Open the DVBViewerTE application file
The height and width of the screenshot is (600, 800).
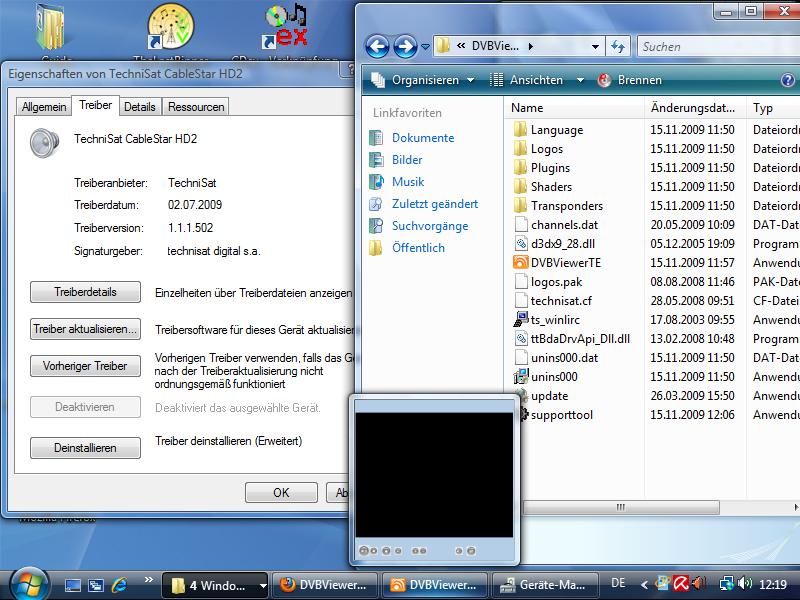[565, 262]
